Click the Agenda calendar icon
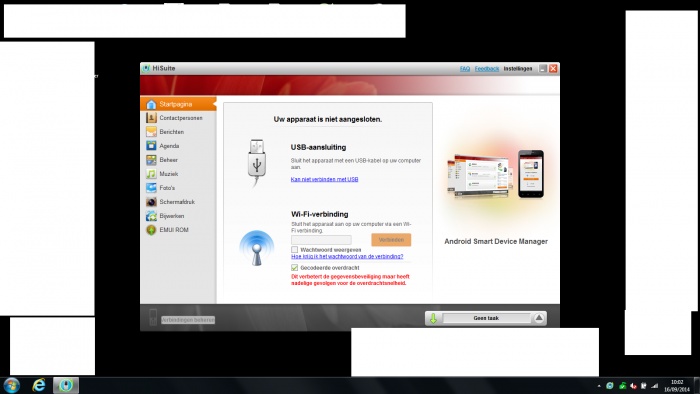Screen dimensions: 700x394 (151, 145)
